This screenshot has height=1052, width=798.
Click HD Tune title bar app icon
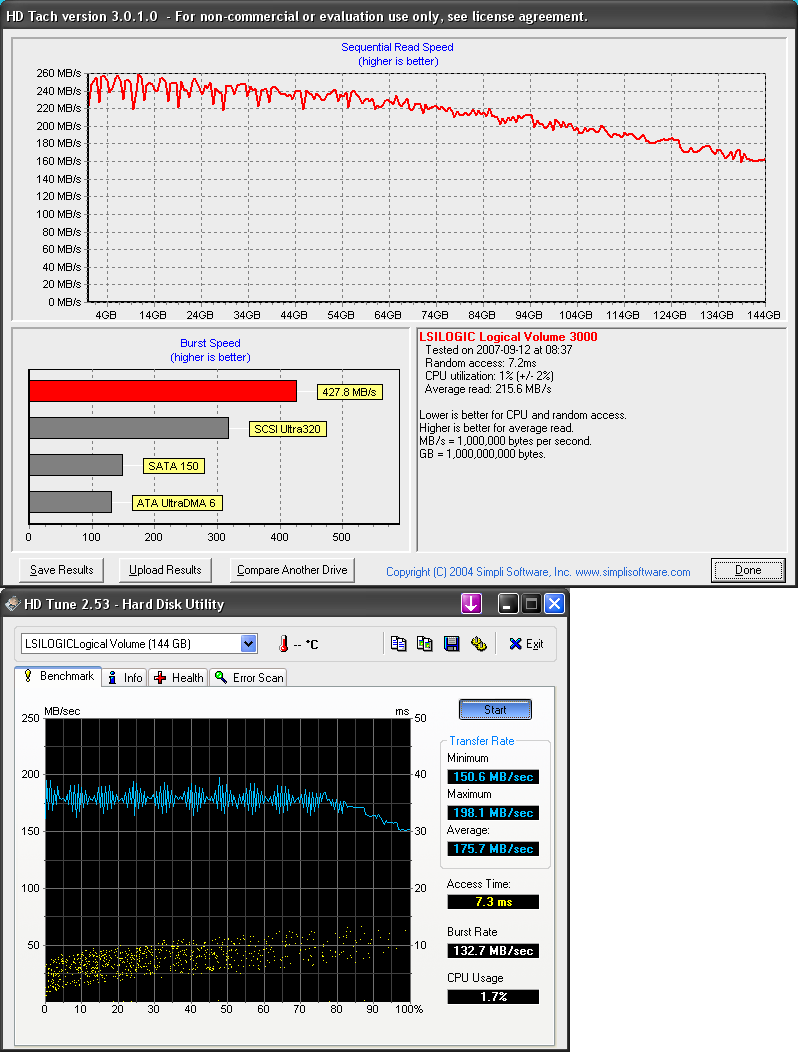click(x=12, y=604)
